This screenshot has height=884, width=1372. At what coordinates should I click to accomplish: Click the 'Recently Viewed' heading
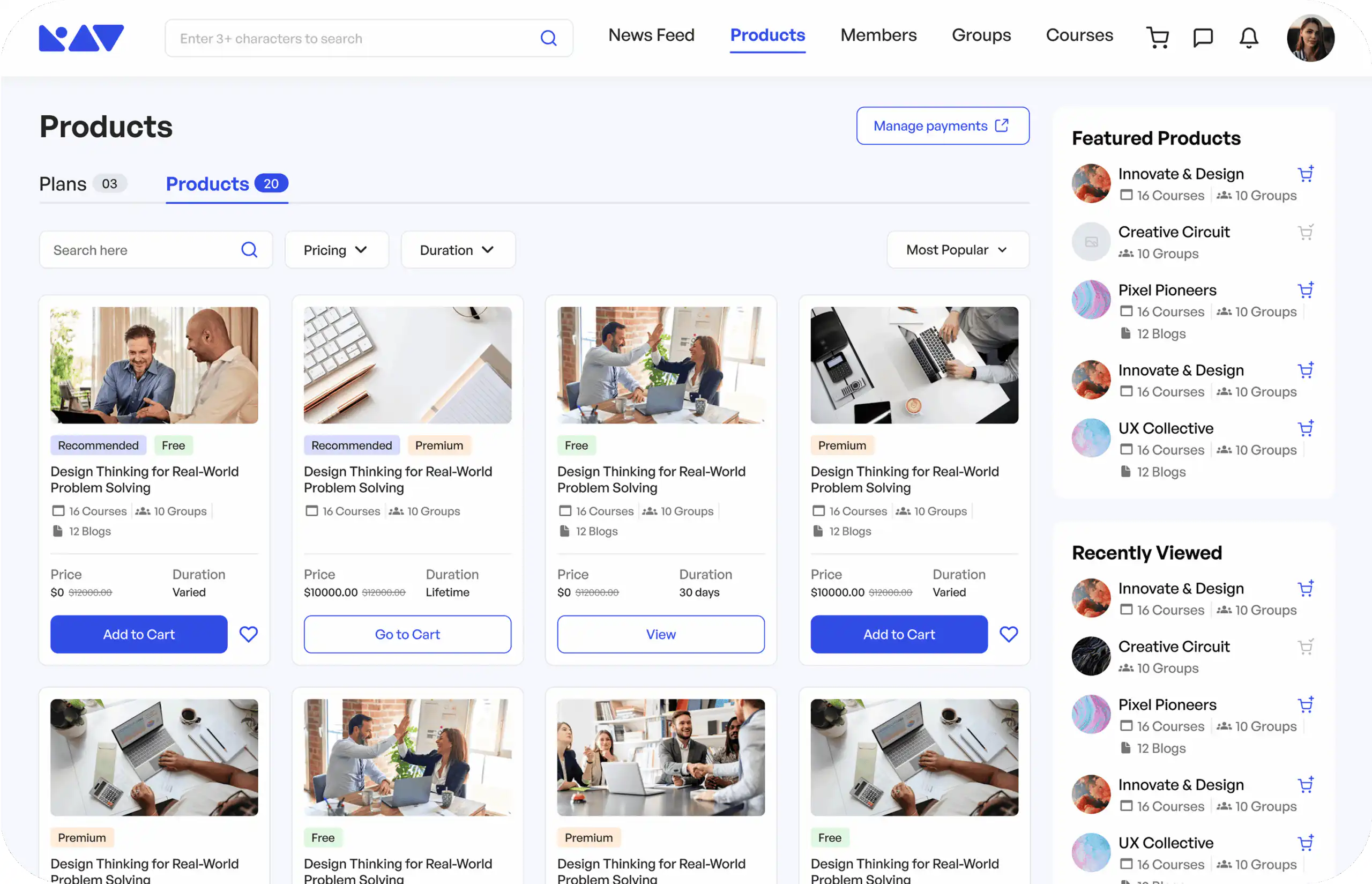tap(1146, 553)
